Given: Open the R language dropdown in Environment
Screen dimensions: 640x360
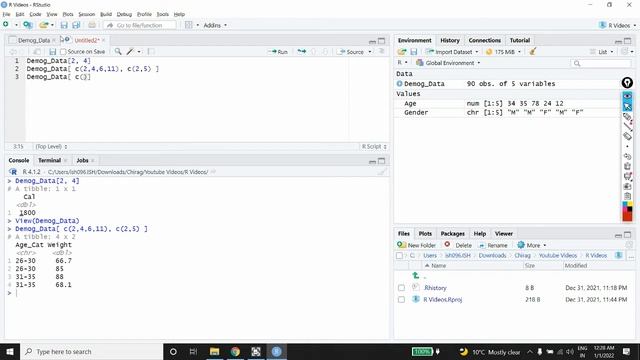Looking at the screenshot, I should 402,62.
